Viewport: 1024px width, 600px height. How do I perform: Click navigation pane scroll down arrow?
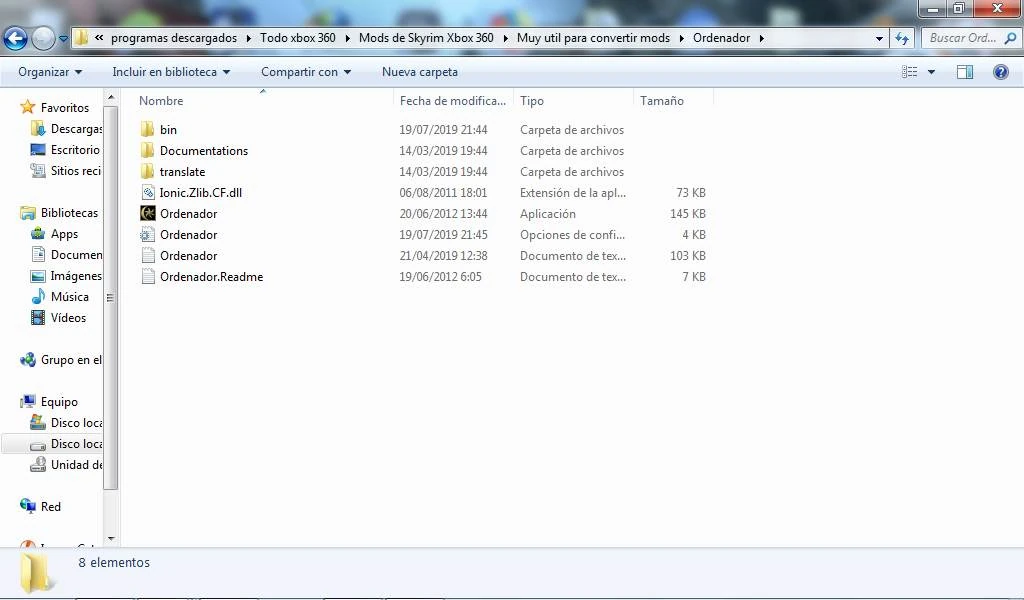[110, 539]
